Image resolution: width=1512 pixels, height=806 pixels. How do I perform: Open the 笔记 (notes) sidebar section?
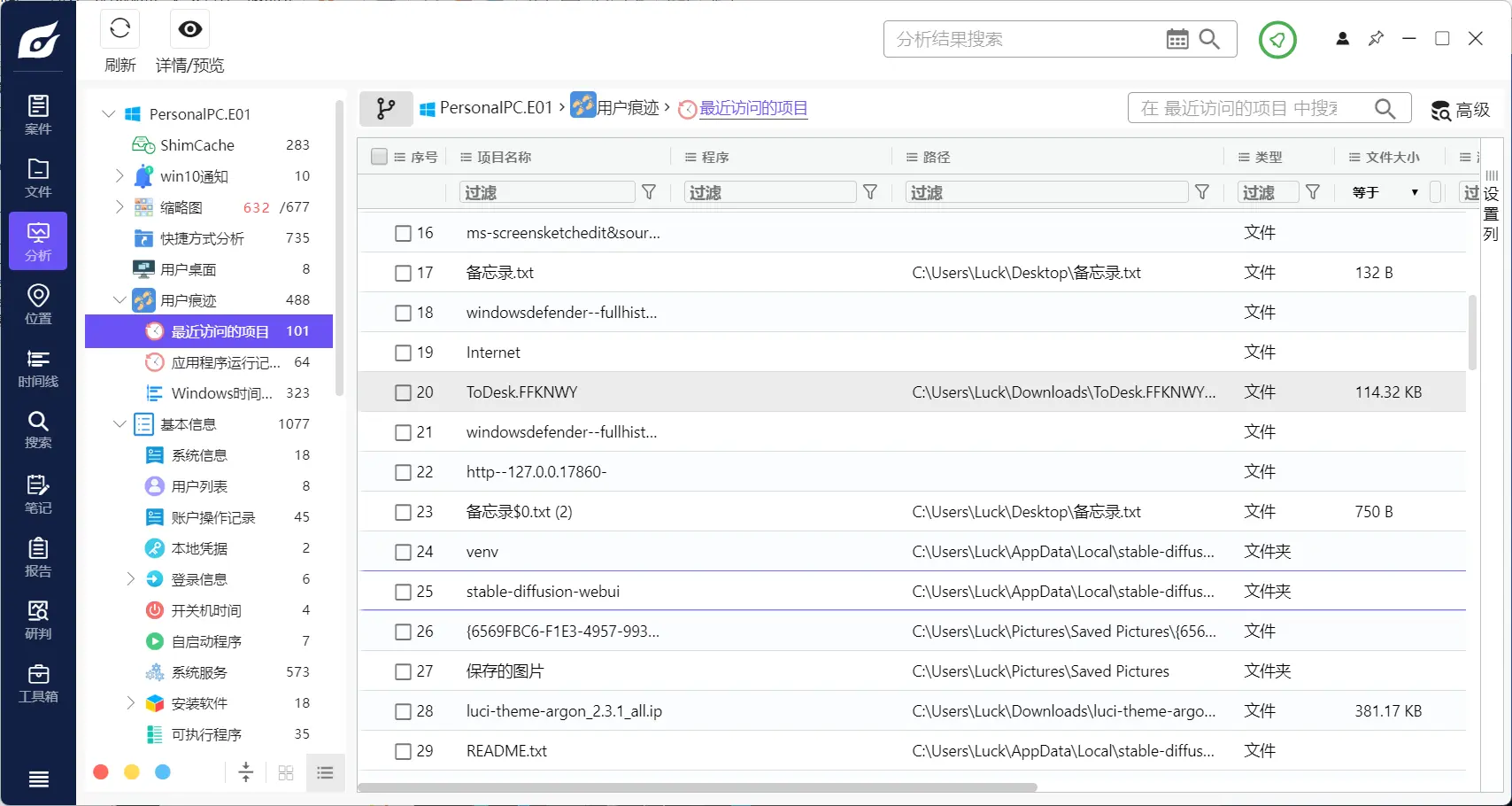[38, 493]
